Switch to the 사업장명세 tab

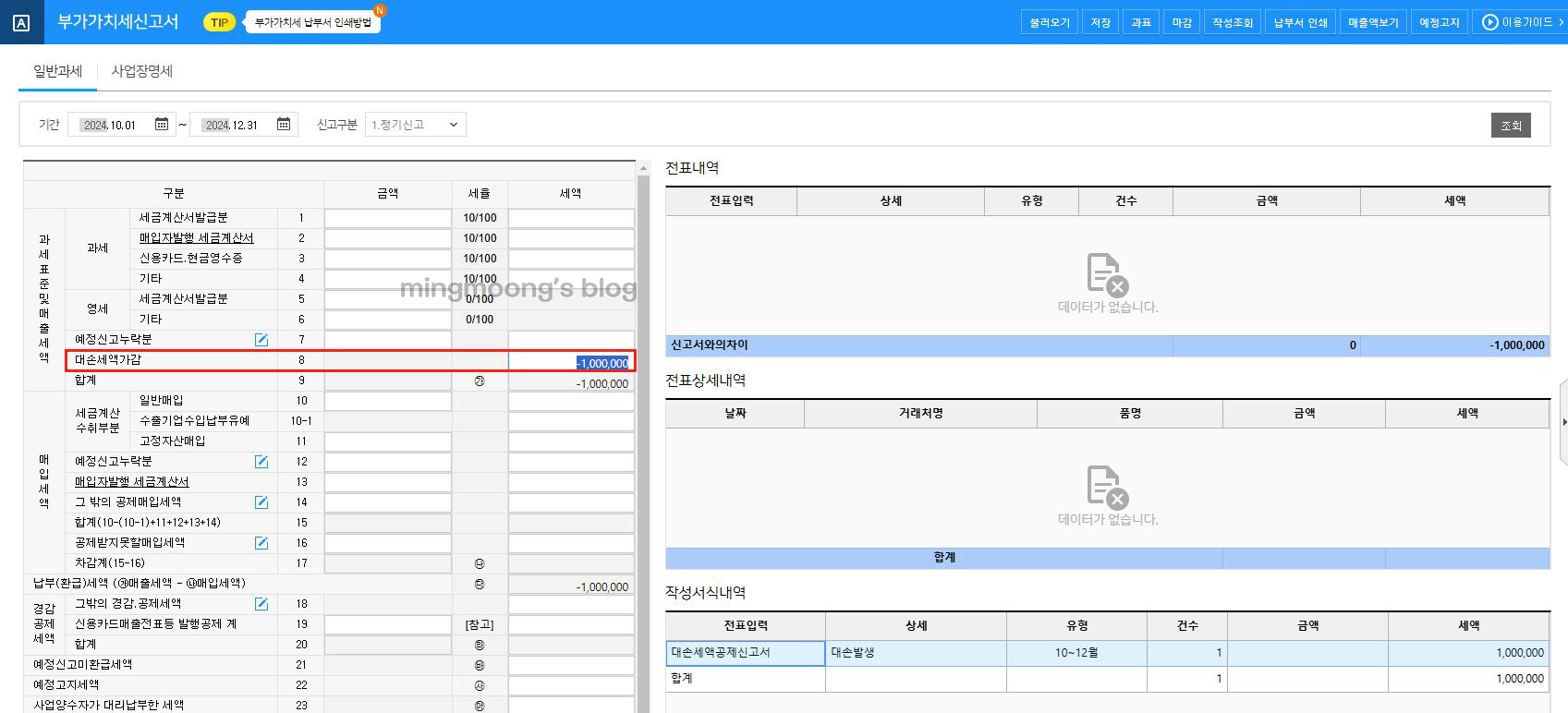click(x=142, y=71)
